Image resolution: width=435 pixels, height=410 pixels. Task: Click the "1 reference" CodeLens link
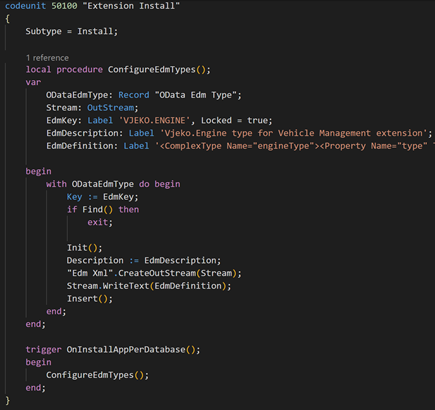coord(47,58)
